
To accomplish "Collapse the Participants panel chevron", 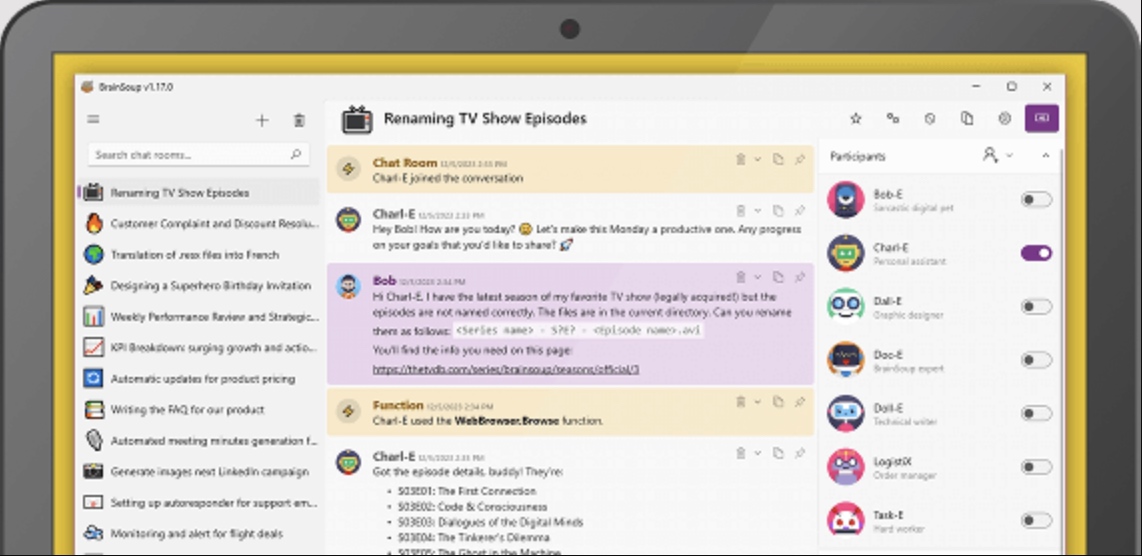I will coord(1046,156).
